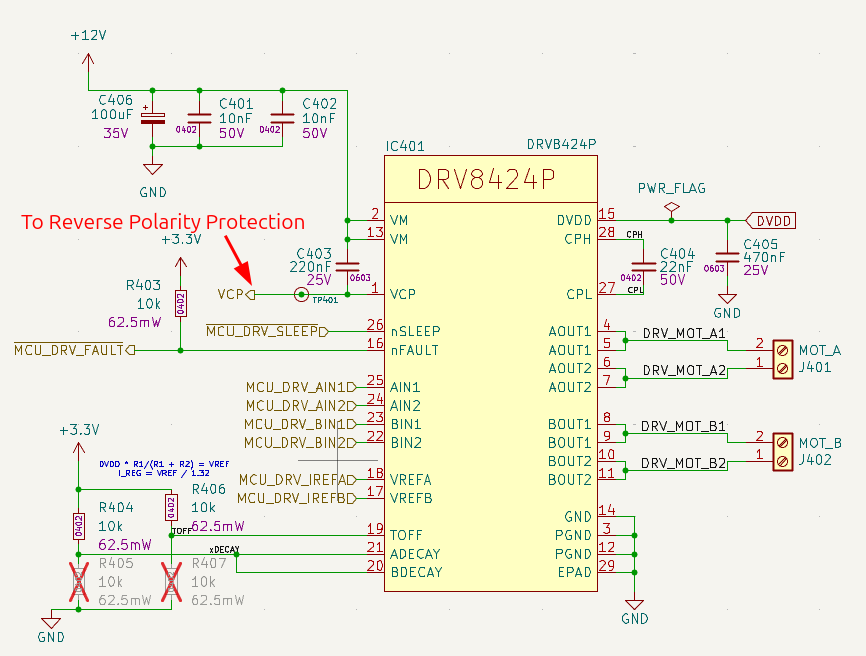Screen dimensions: 866x656
Task: Select the R403 10k resistor symbol
Action: point(181,304)
